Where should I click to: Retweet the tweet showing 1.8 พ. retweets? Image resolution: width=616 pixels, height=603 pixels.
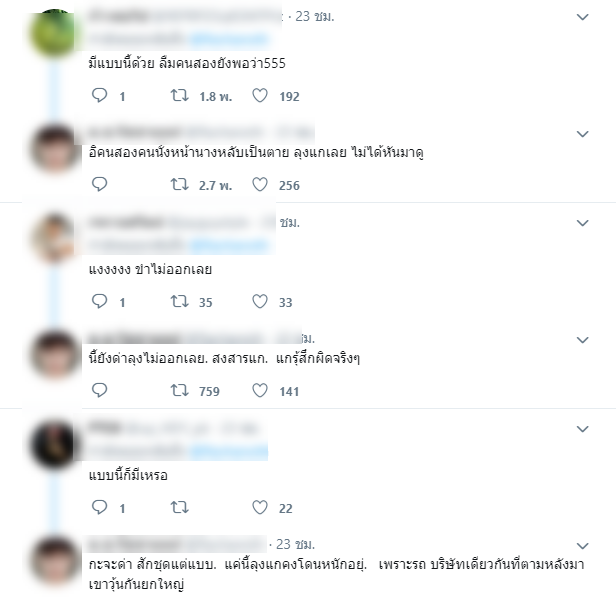[x=180, y=95]
